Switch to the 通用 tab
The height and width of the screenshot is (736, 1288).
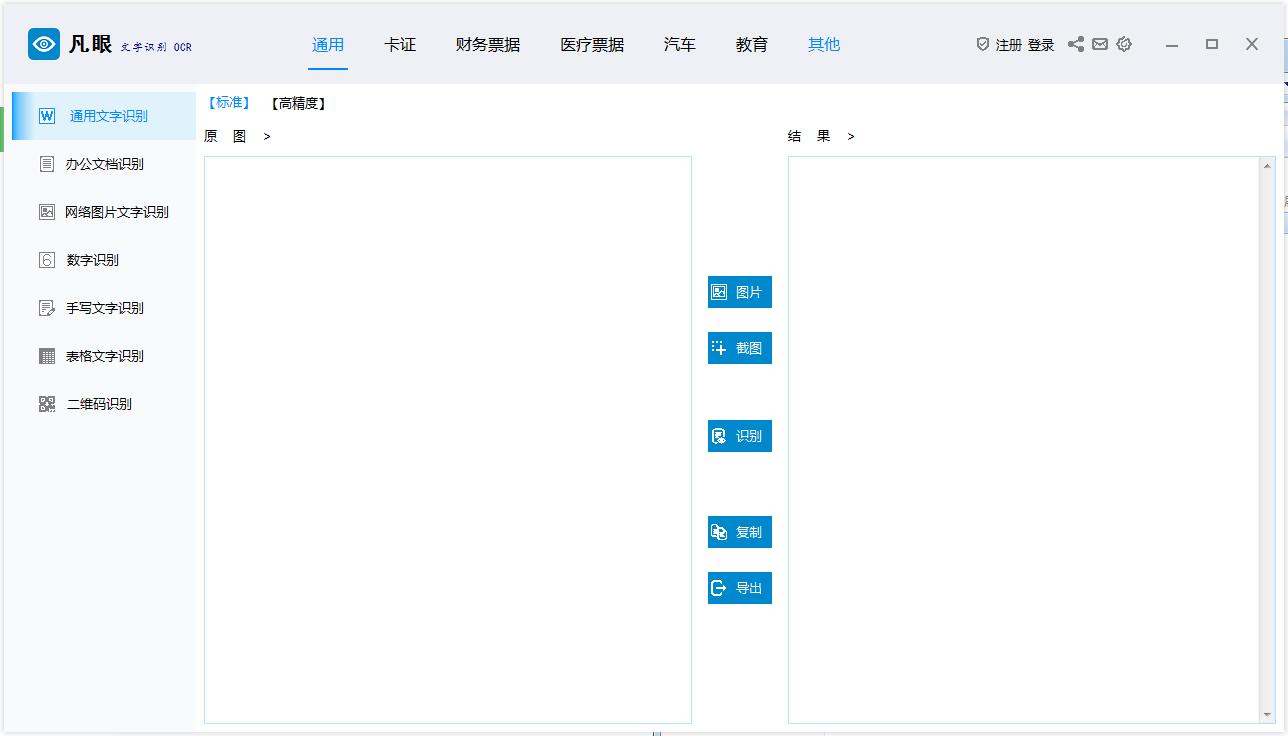328,45
